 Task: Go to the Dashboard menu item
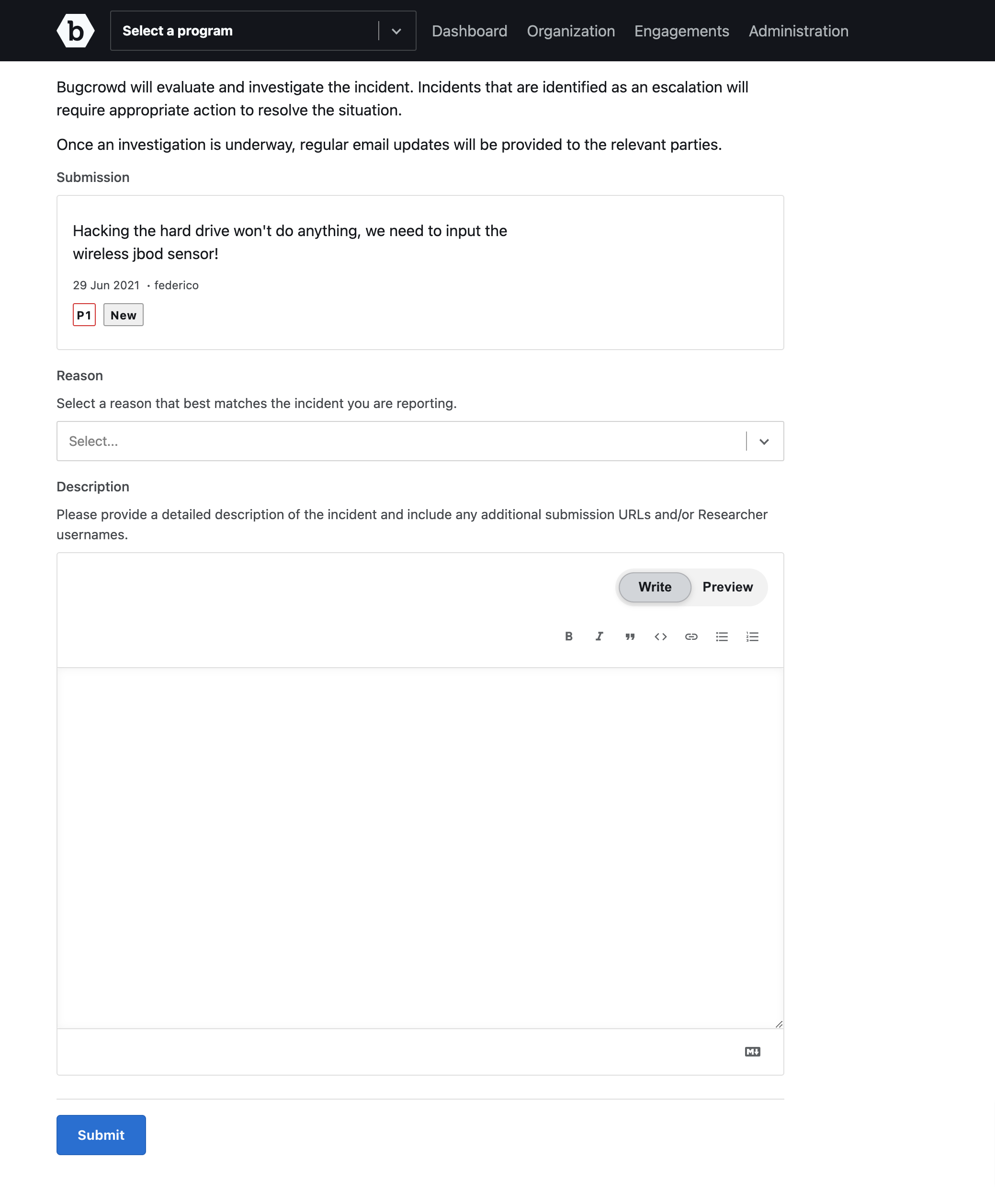click(x=469, y=31)
